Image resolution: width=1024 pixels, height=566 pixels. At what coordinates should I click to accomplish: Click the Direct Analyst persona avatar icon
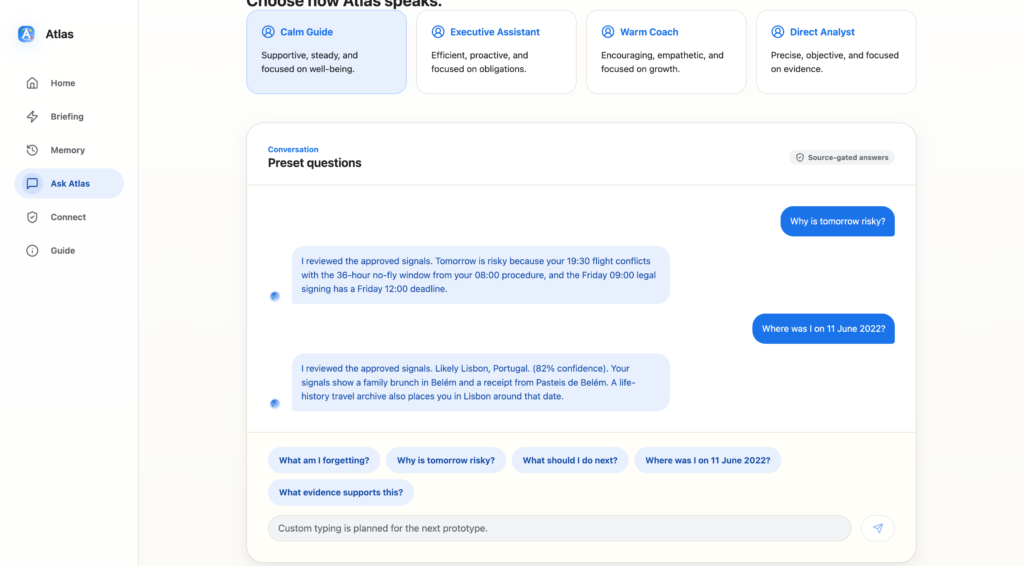pyautogui.click(x=778, y=31)
